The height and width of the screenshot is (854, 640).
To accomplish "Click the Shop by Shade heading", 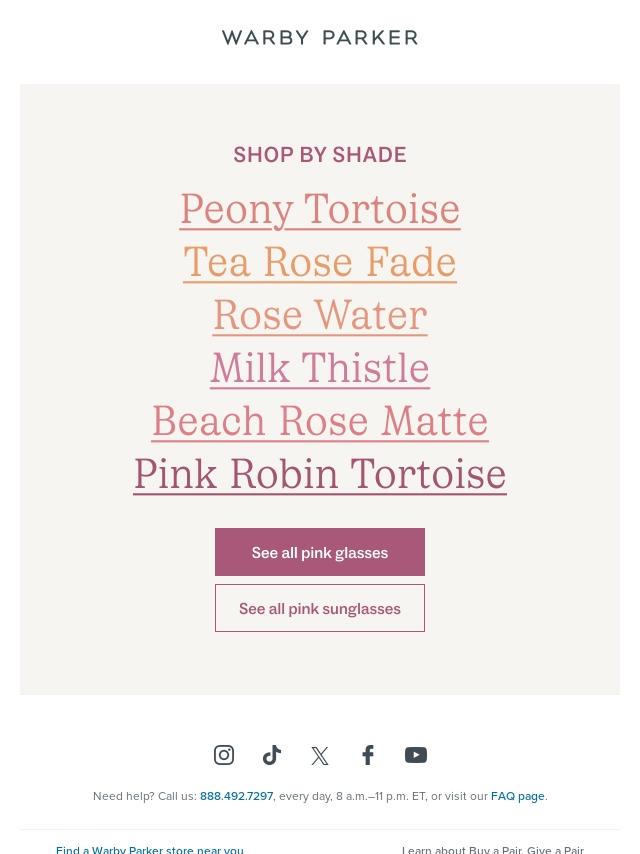I will 320,155.
